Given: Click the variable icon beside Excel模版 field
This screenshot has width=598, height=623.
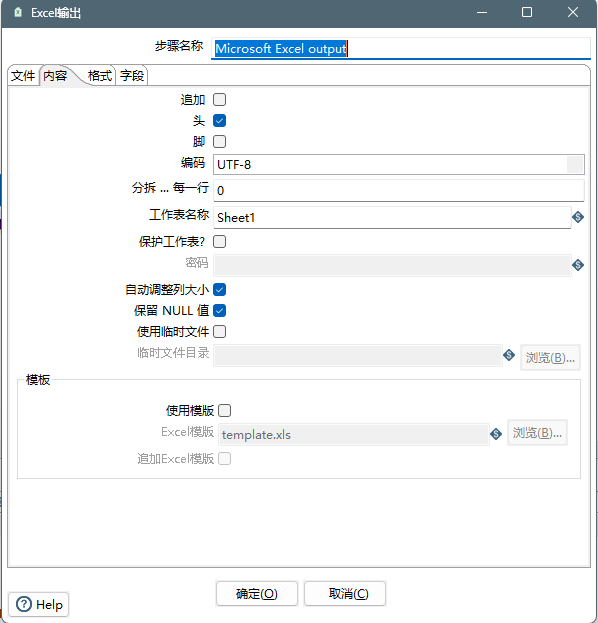Looking at the screenshot, I should pos(495,434).
